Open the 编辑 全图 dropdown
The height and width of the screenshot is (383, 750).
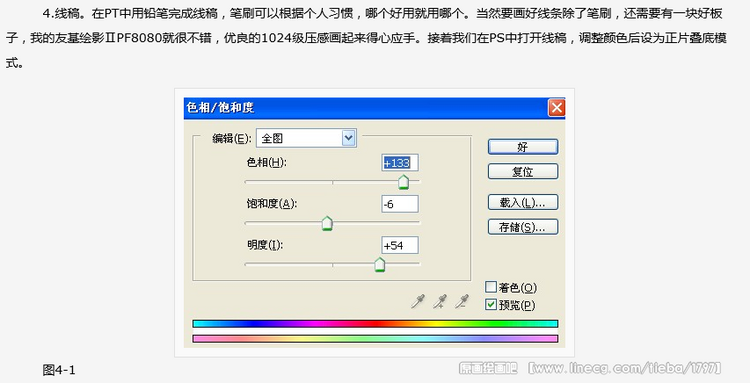pos(306,138)
